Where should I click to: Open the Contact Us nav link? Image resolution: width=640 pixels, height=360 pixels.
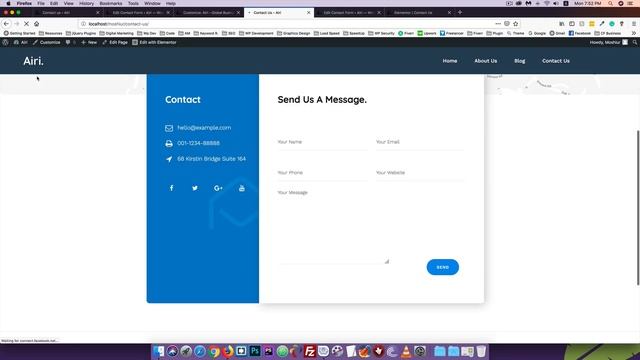556,61
